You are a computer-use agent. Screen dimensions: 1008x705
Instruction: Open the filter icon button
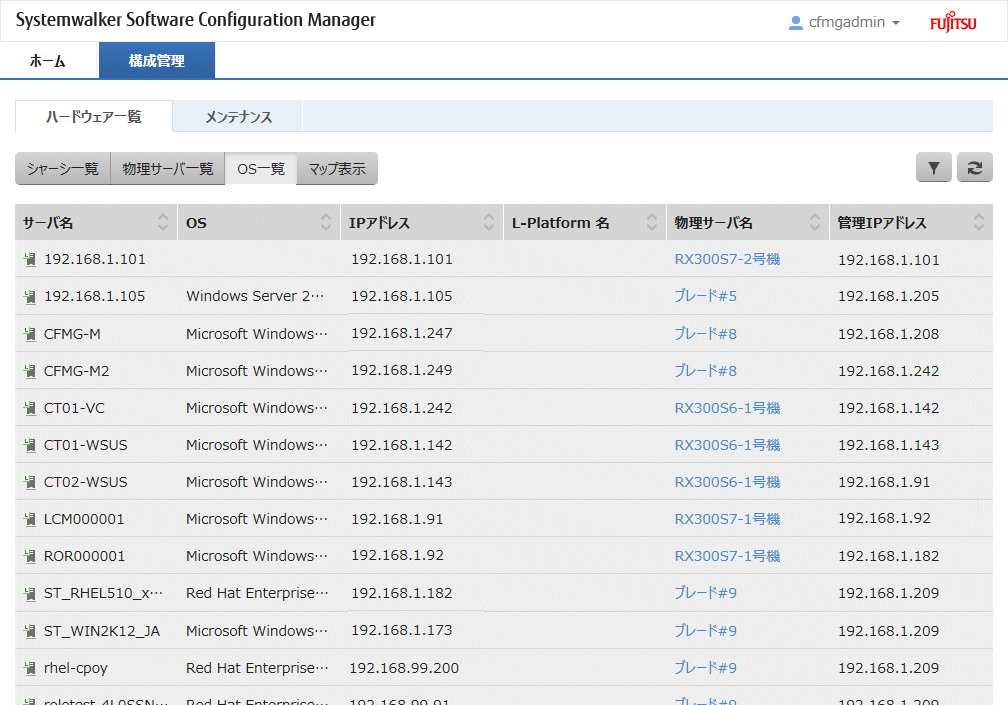[933, 168]
